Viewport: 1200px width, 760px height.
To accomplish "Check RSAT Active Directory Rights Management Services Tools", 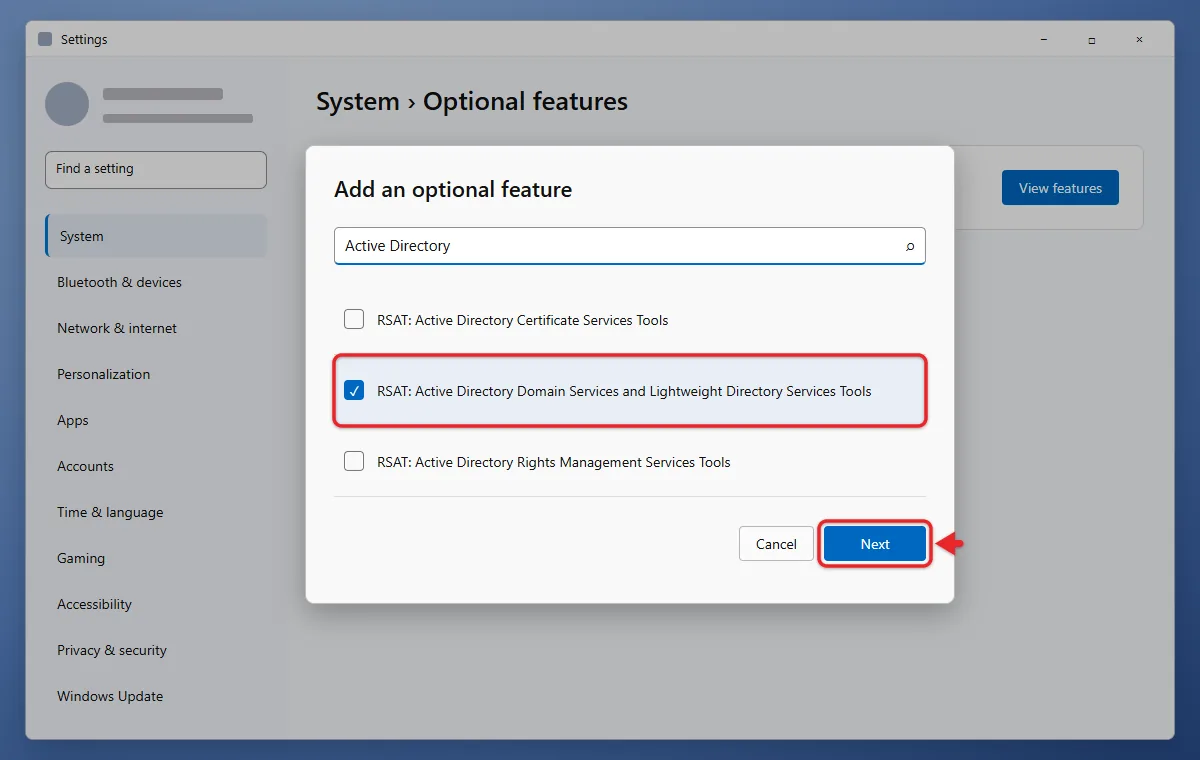I will (354, 462).
